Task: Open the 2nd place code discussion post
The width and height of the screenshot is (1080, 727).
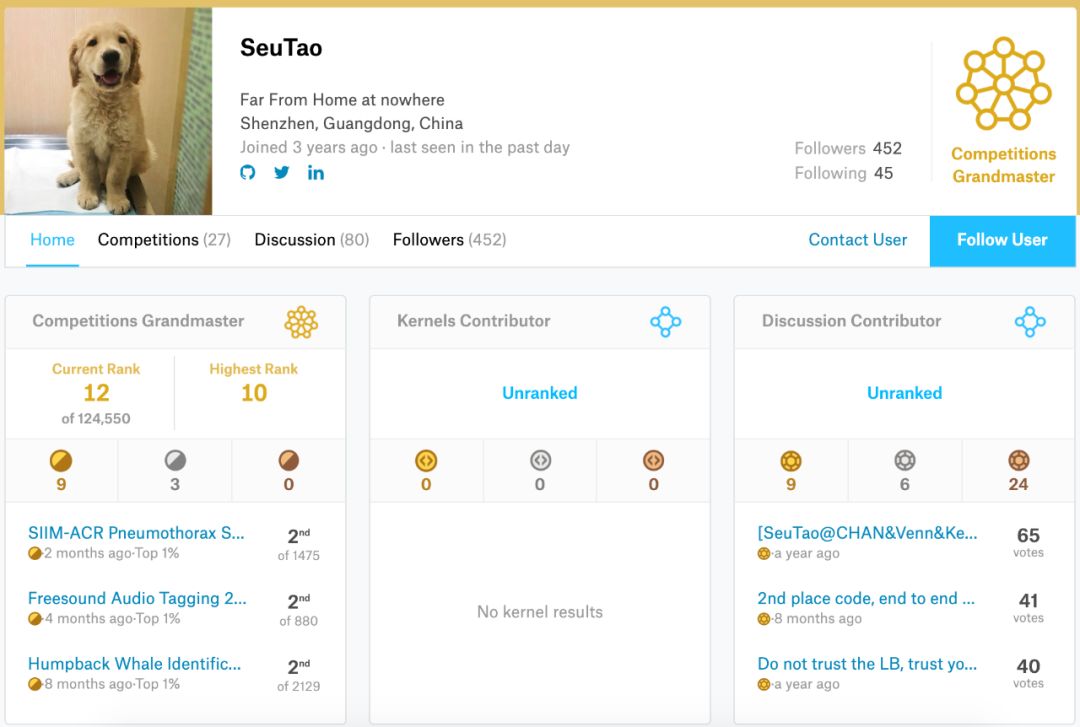Action: (866, 599)
